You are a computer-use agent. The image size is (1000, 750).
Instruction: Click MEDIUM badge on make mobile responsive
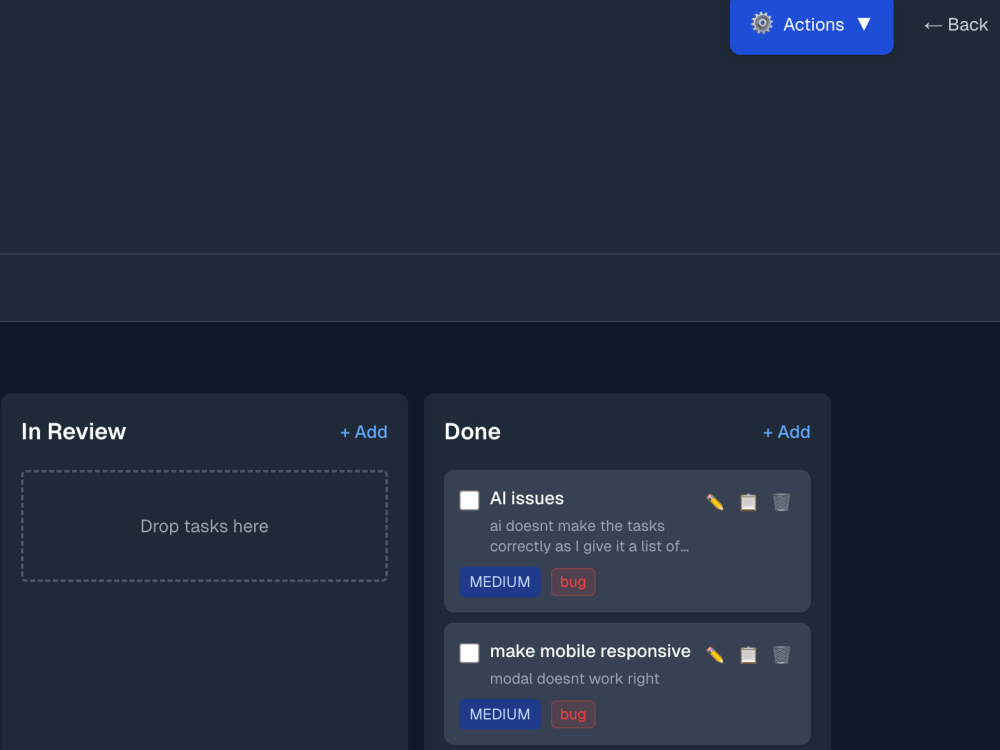[x=500, y=714]
